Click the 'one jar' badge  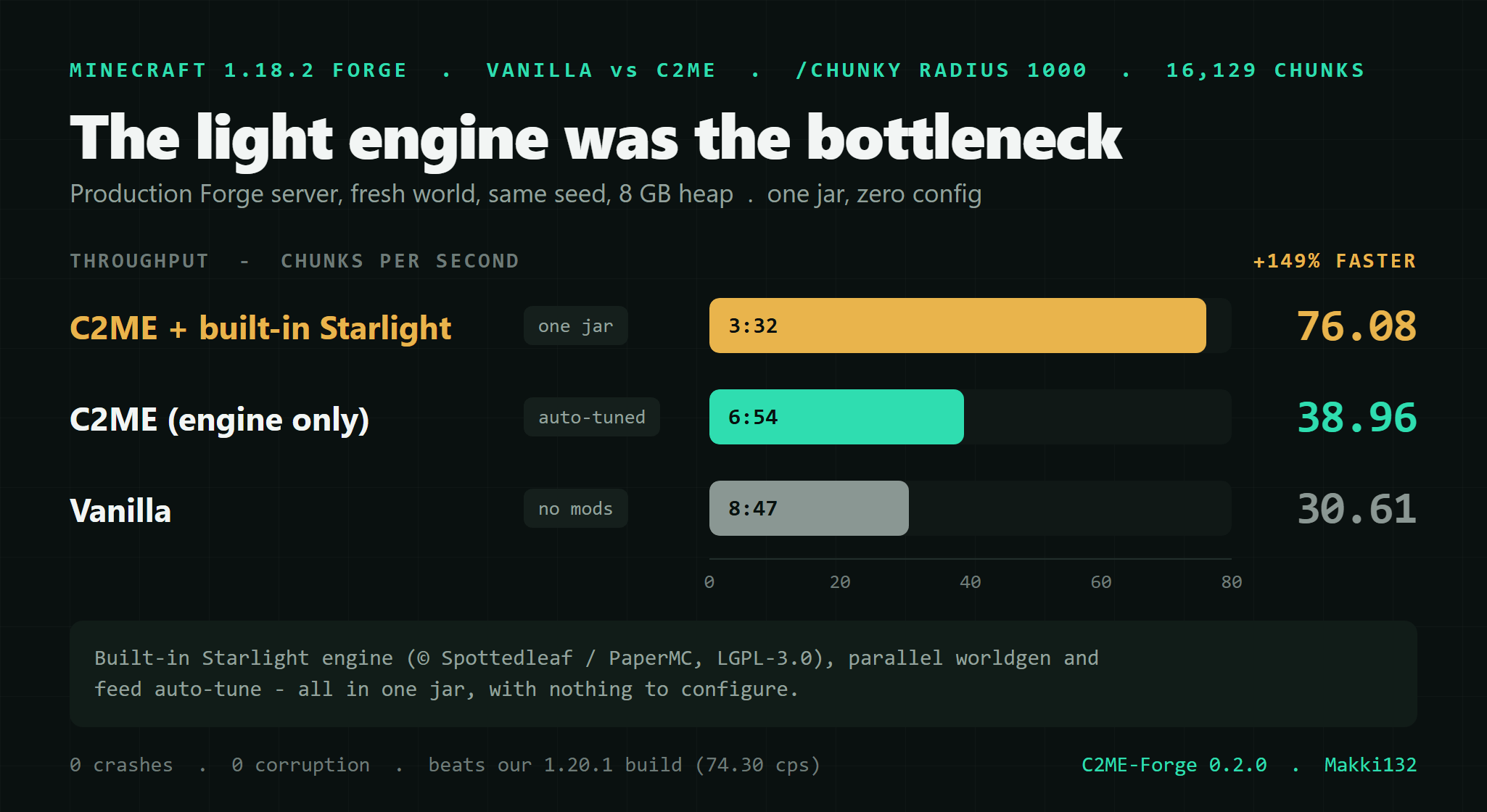point(575,326)
